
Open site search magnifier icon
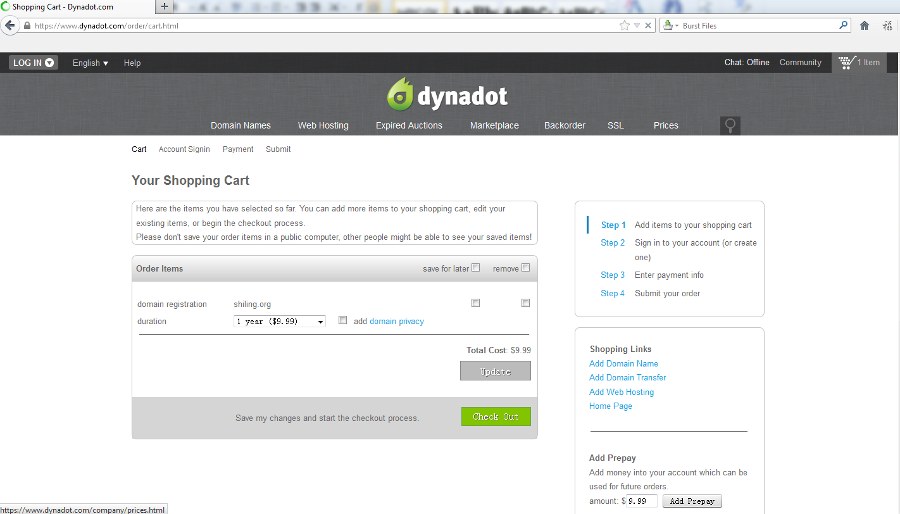point(730,125)
